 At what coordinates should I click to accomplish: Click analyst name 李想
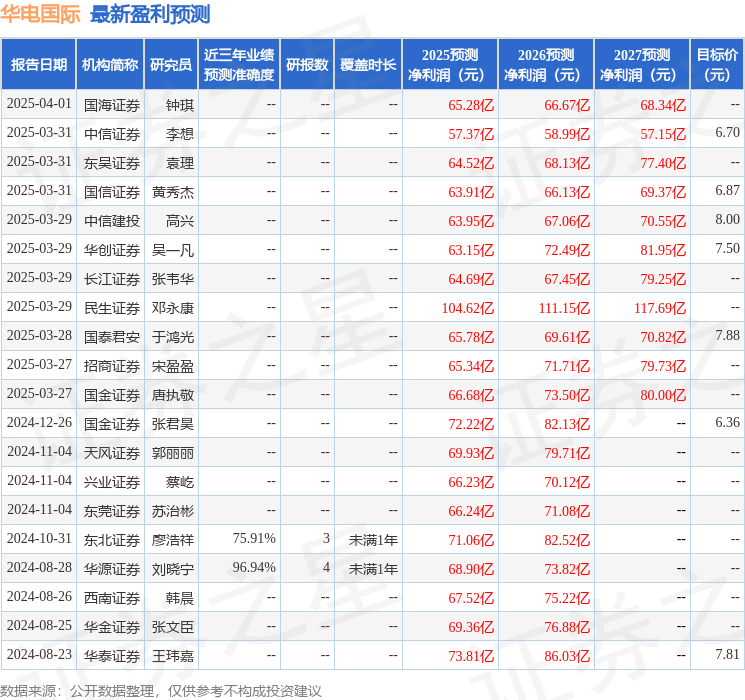coord(180,134)
